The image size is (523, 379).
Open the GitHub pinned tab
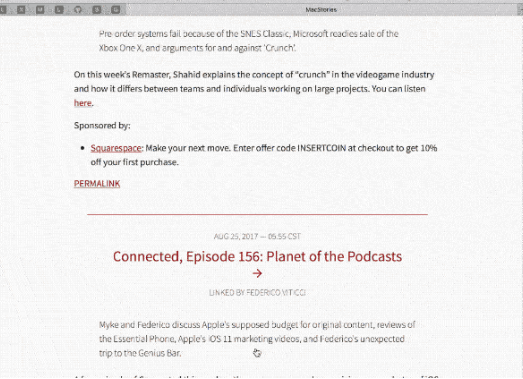(78, 10)
